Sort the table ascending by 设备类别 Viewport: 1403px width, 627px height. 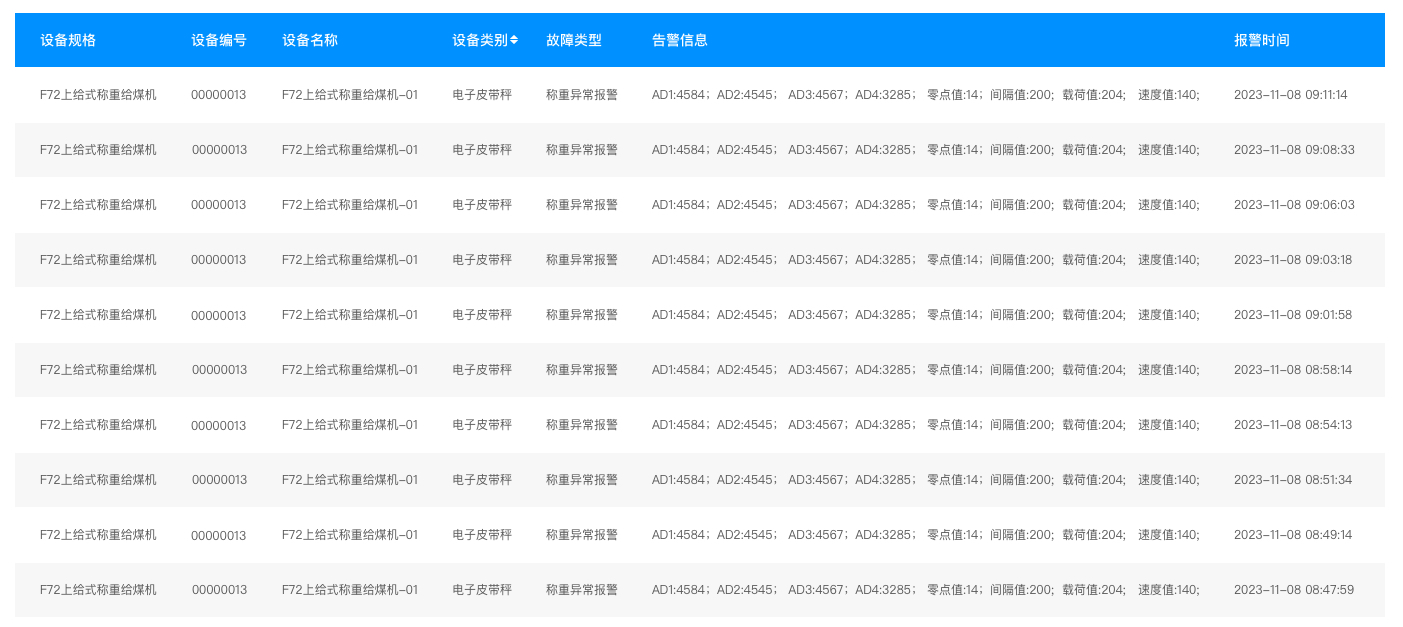coord(512,37)
